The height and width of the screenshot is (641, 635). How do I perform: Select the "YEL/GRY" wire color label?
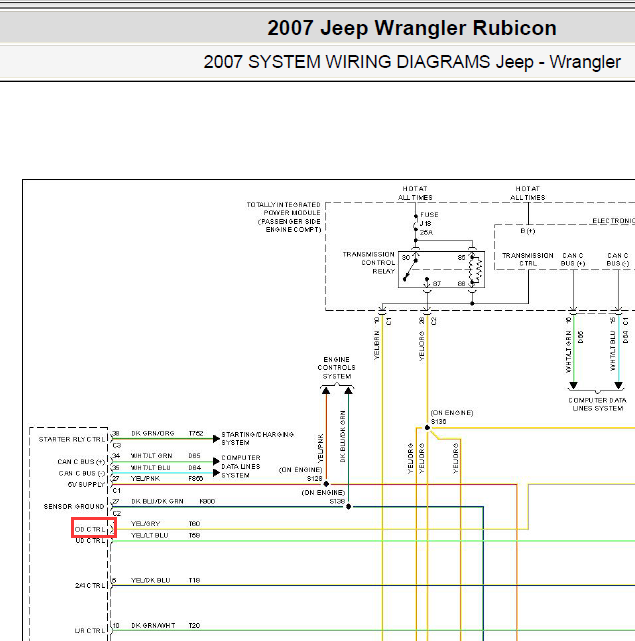pos(145,524)
